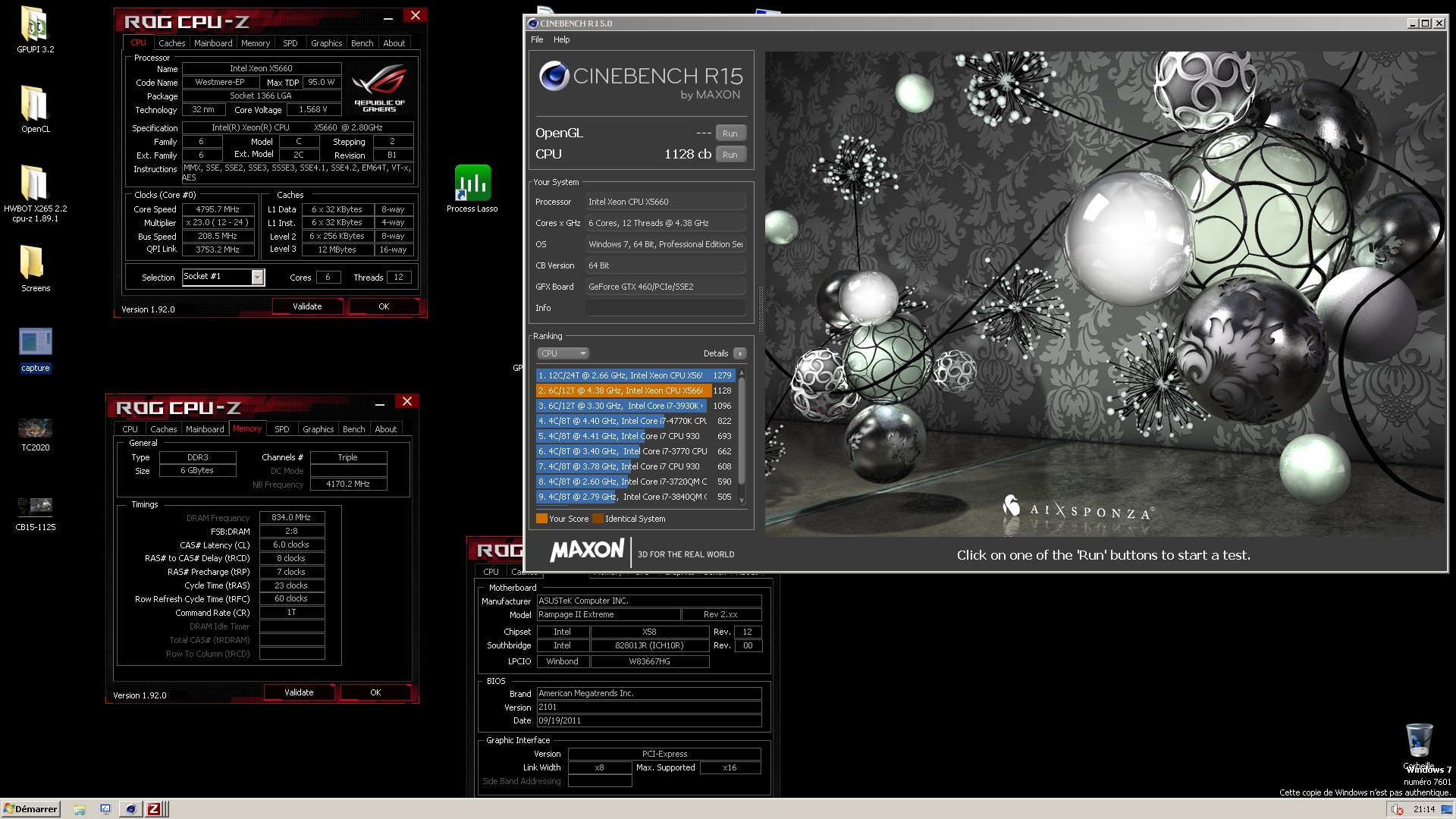
Task: Open the CPU ranking type dropdown
Action: 563,353
